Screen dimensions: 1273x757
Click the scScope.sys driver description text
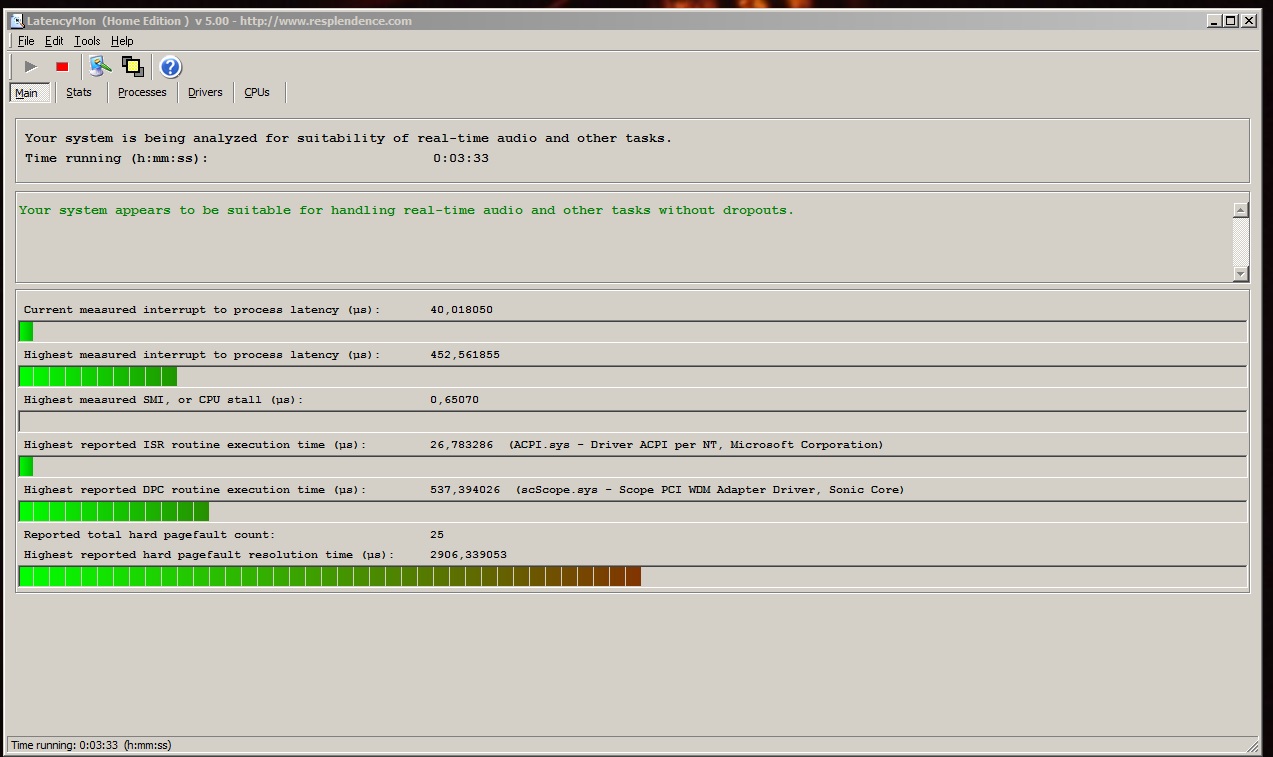tap(710, 490)
